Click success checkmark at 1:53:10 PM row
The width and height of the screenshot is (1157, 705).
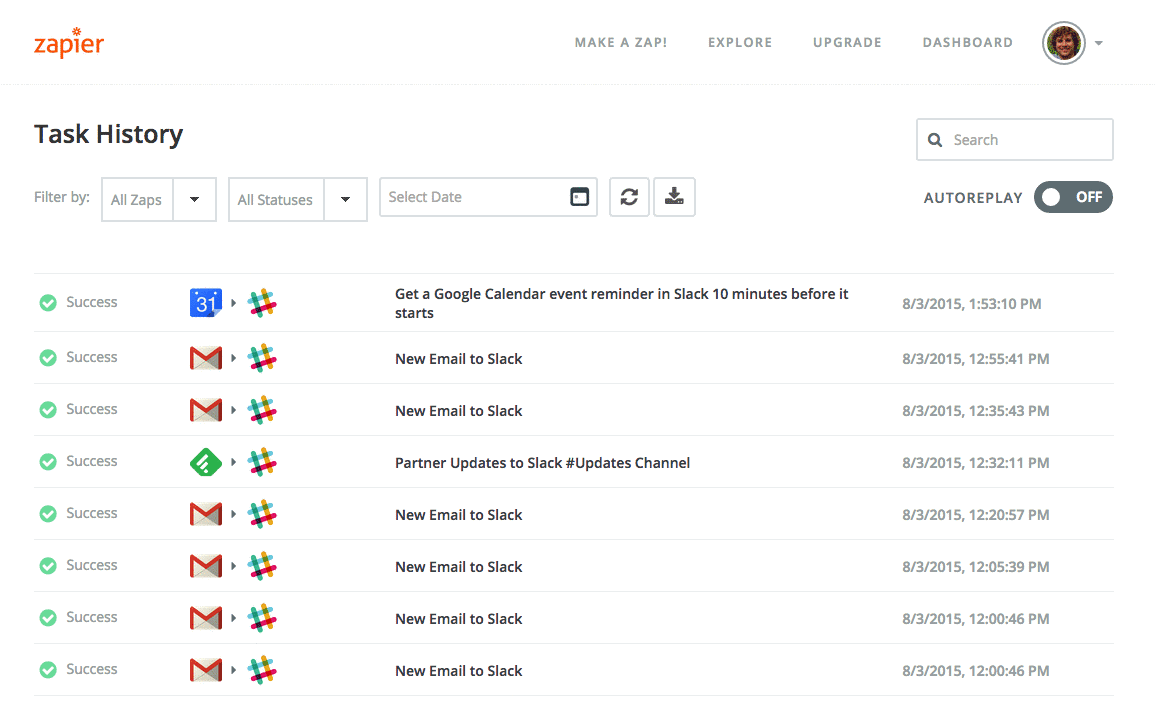click(48, 303)
